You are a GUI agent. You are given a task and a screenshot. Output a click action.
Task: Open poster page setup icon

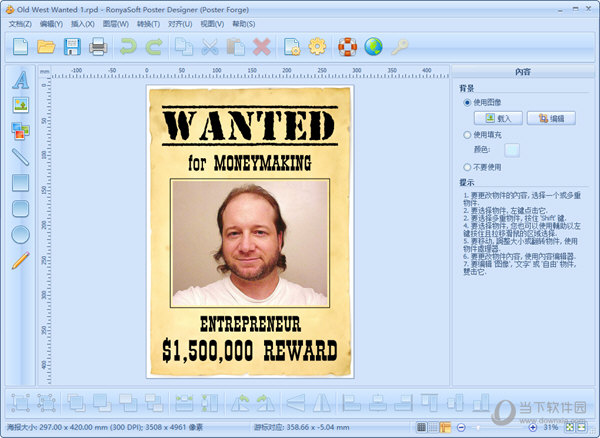coord(292,47)
